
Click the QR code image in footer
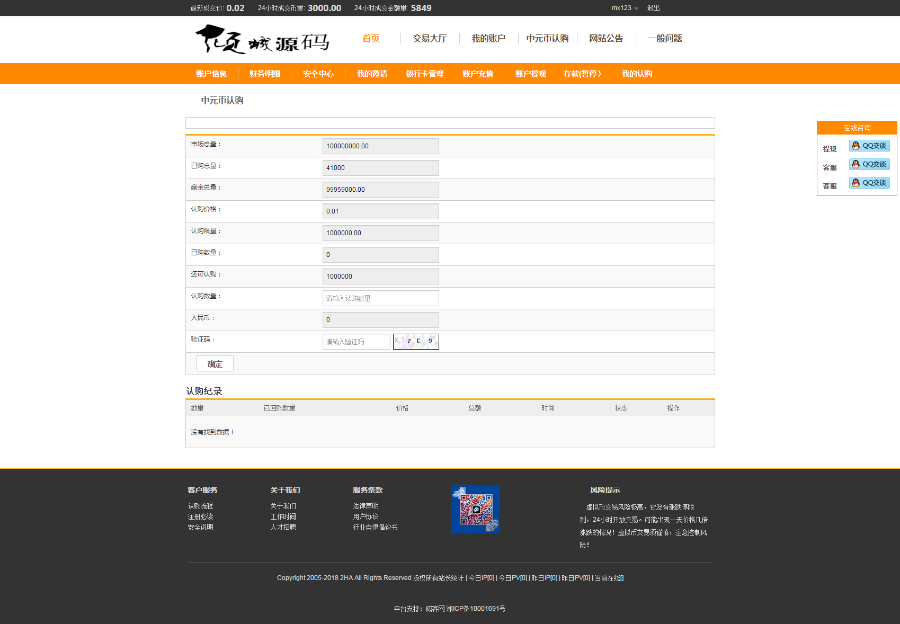(475, 509)
